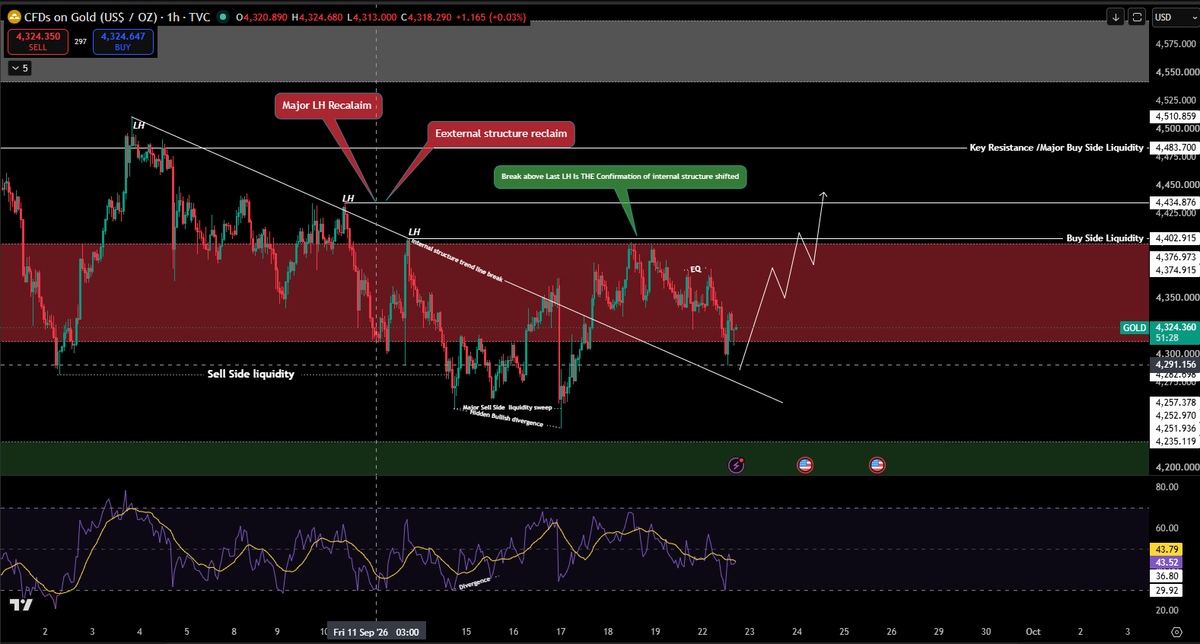Select the Eexternal structure reclaim callout
The height and width of the screenshot is (644, 1200).
pos(501,133)
